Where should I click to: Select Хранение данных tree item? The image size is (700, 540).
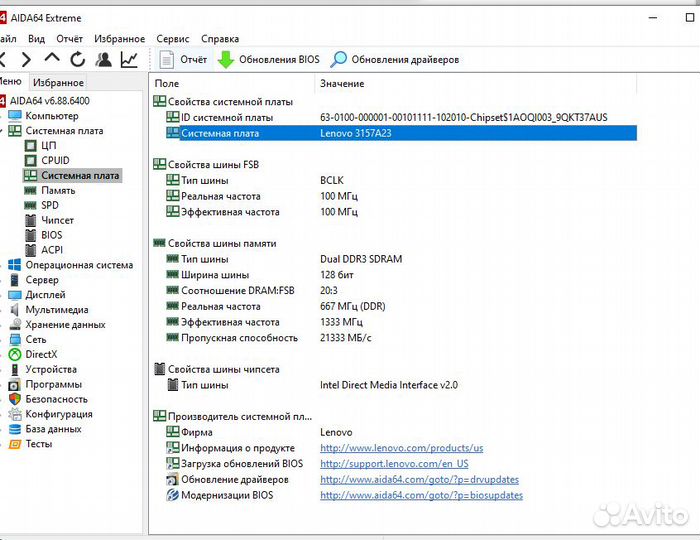pyautogui.click(x=65, y=325)
